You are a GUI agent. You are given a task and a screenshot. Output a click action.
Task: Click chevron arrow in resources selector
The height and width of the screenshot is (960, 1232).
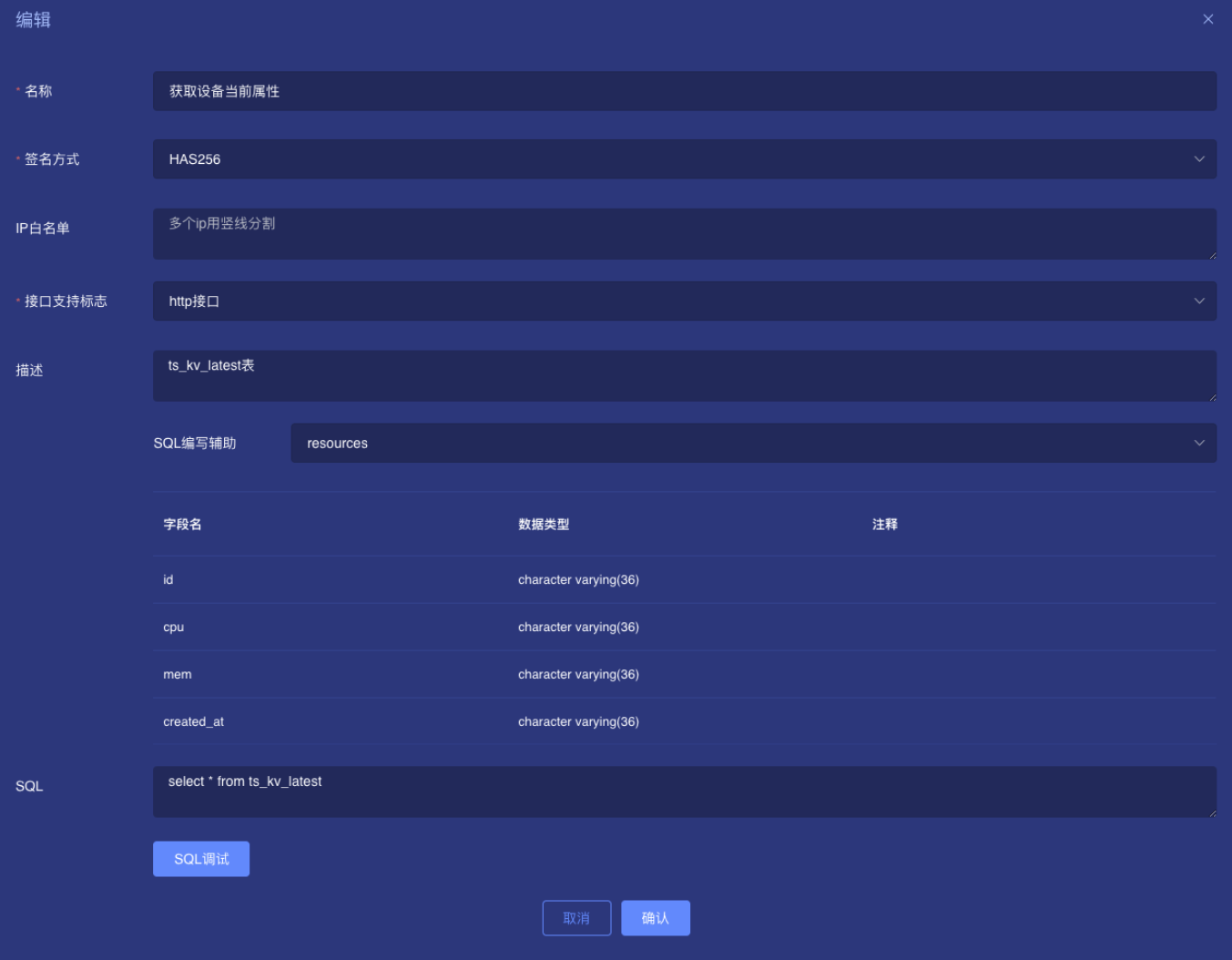point(1198,444)
